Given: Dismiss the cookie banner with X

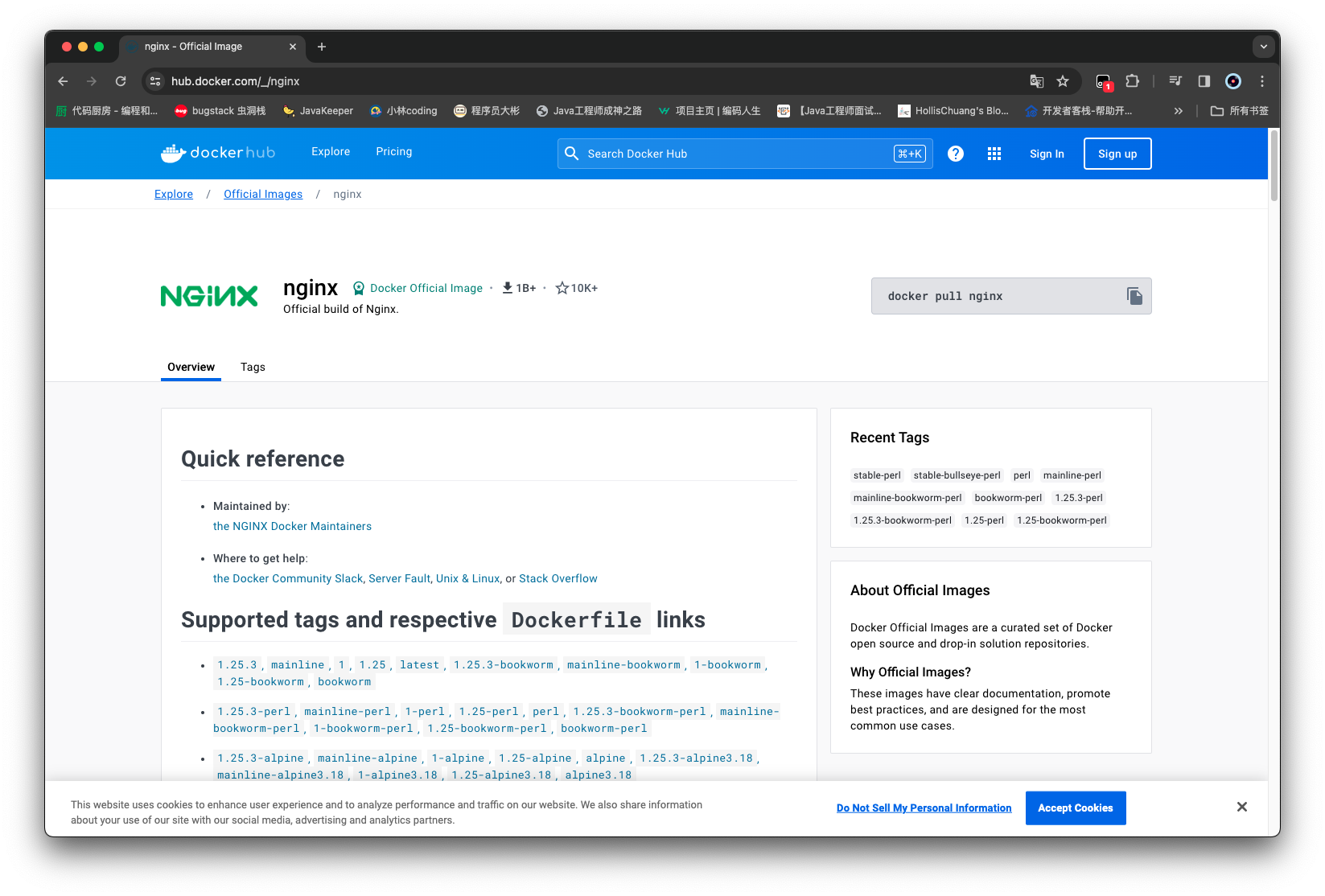Looking at the screenshot, I should pyautogui.click(x=1242, y=807).
